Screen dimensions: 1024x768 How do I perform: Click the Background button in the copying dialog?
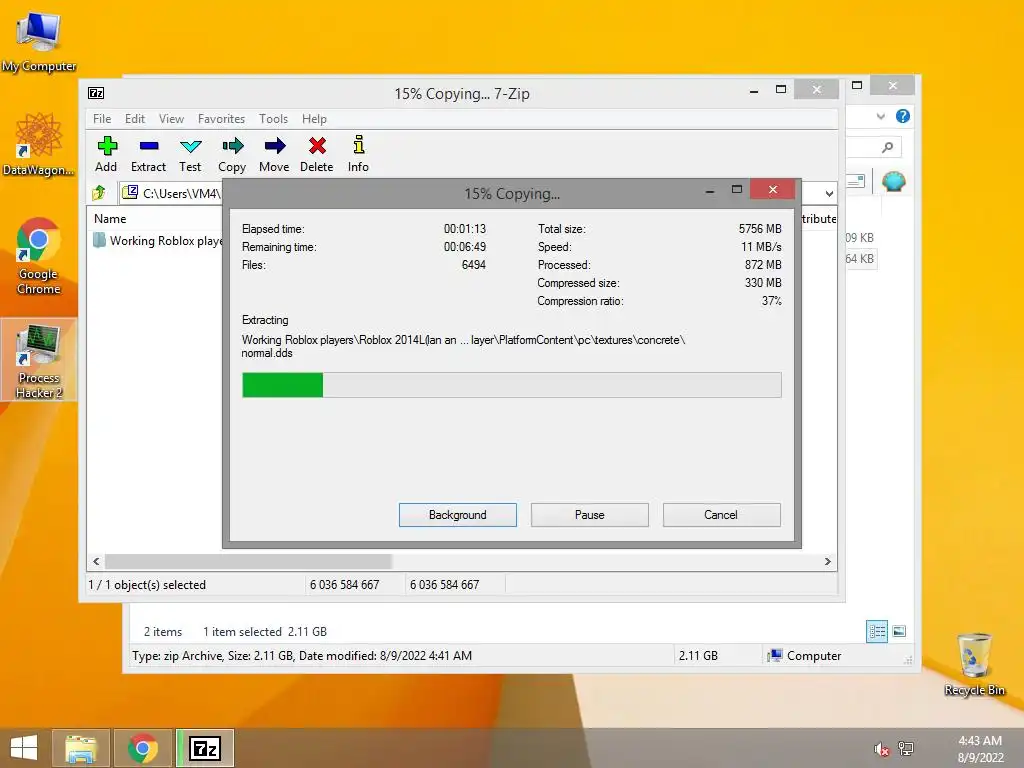point(458,515)
